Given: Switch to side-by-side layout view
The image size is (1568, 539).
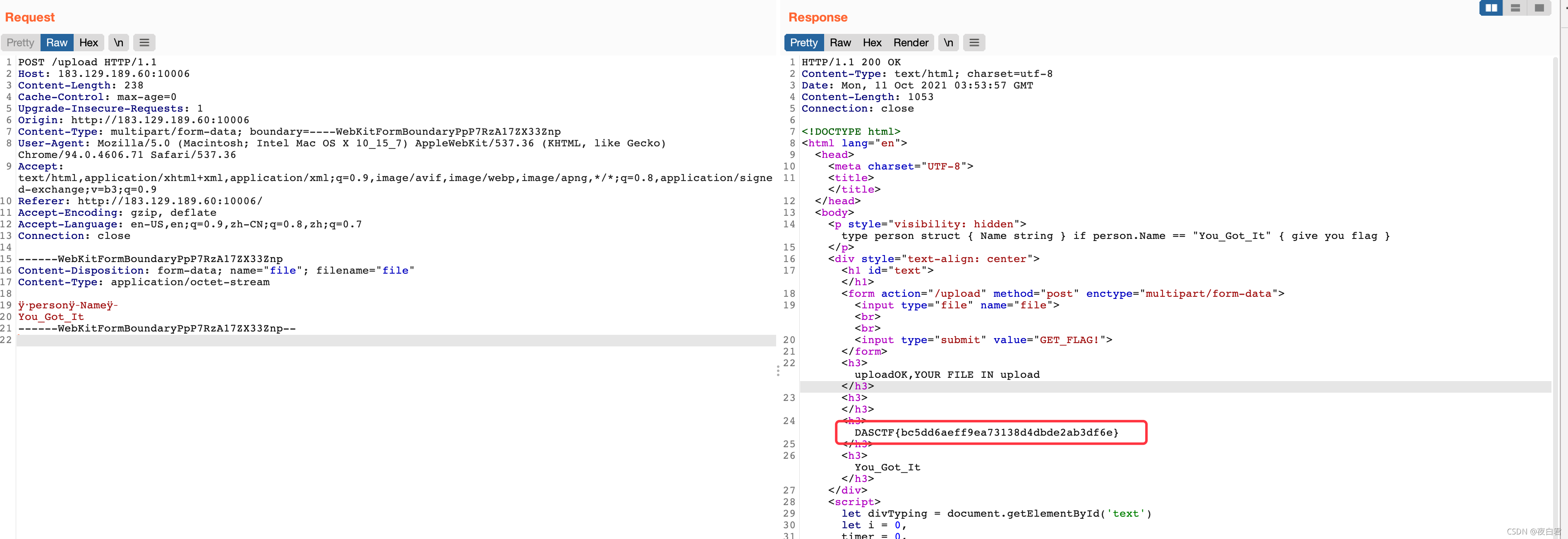Looking at the screenshot, I should (x=1491, y=8).
